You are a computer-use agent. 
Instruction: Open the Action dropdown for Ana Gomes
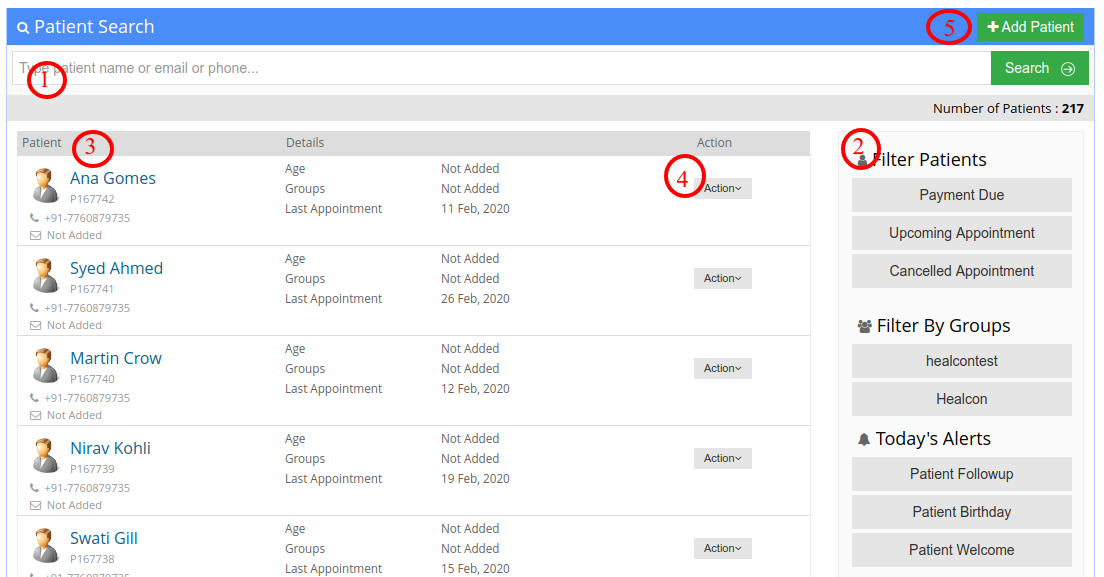click(722, 188)
